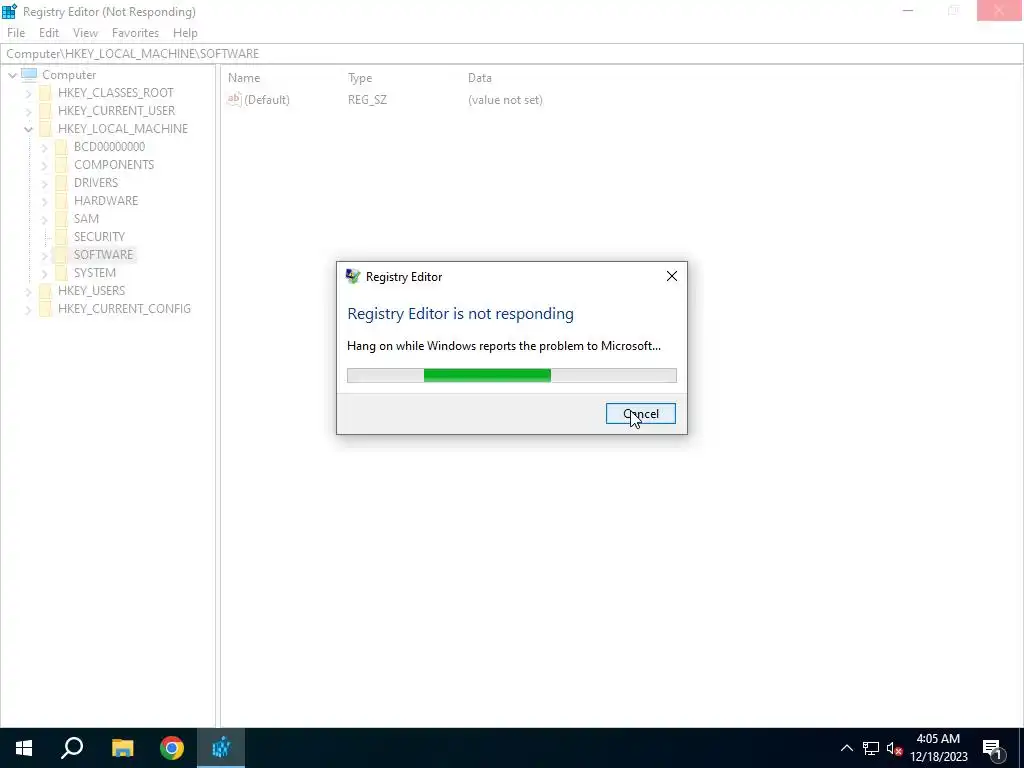Open File Explorer from the taskbar
This screenshot has height=768, width=1024.
tap(122, 748)
